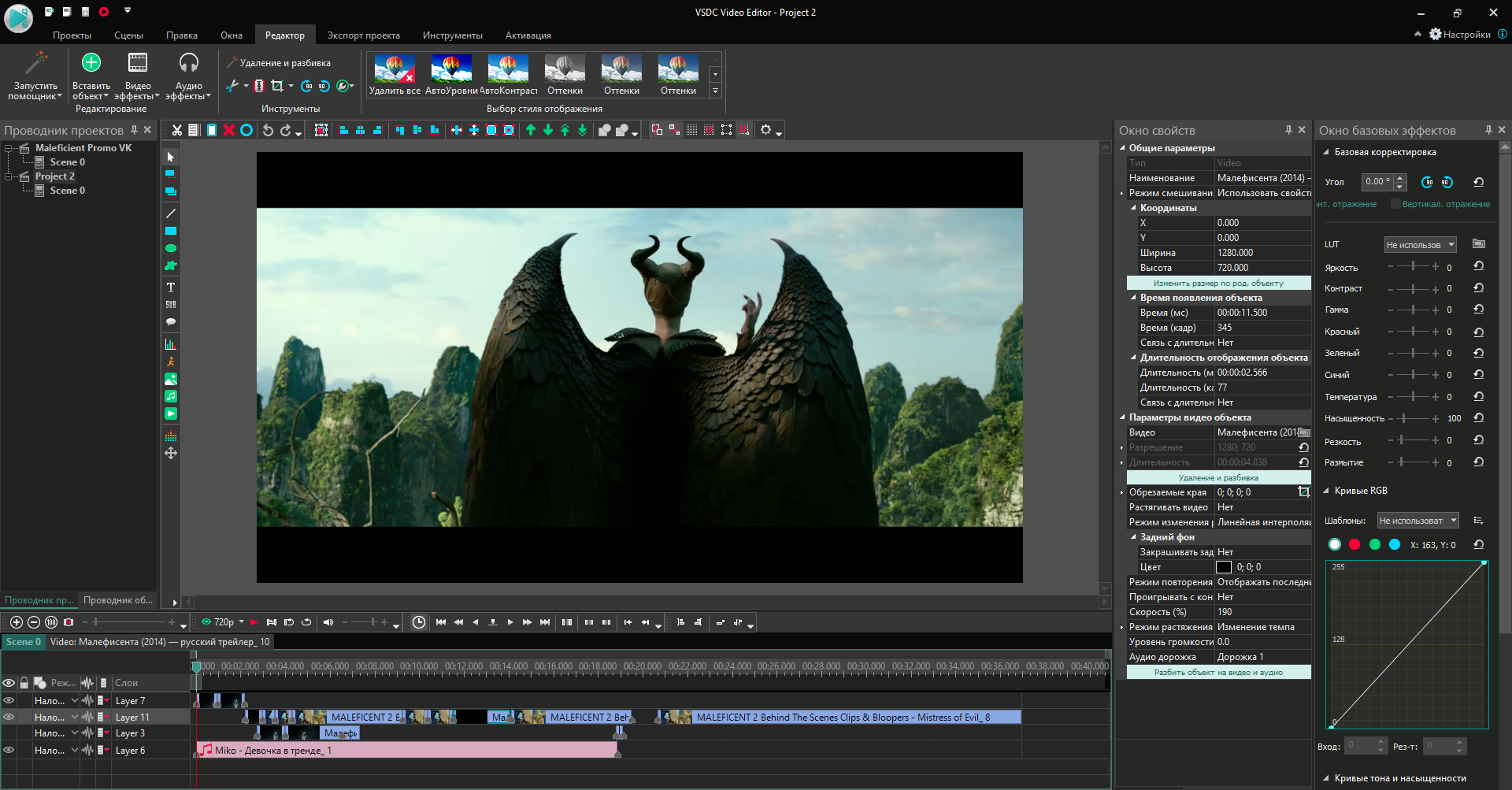Select the Text tool
The image size is (1512, 790).
pyautogui.click(x=170, y=287)
